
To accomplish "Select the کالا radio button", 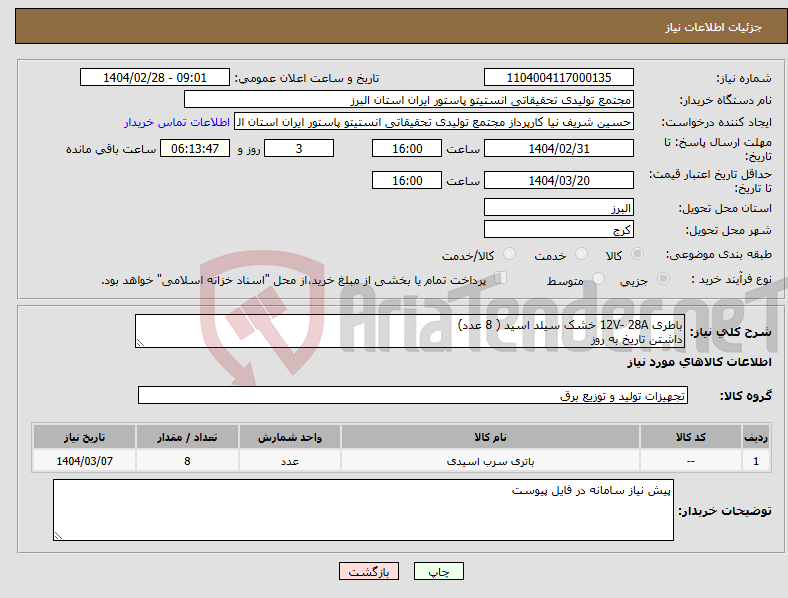I will (x=637, y=254).
